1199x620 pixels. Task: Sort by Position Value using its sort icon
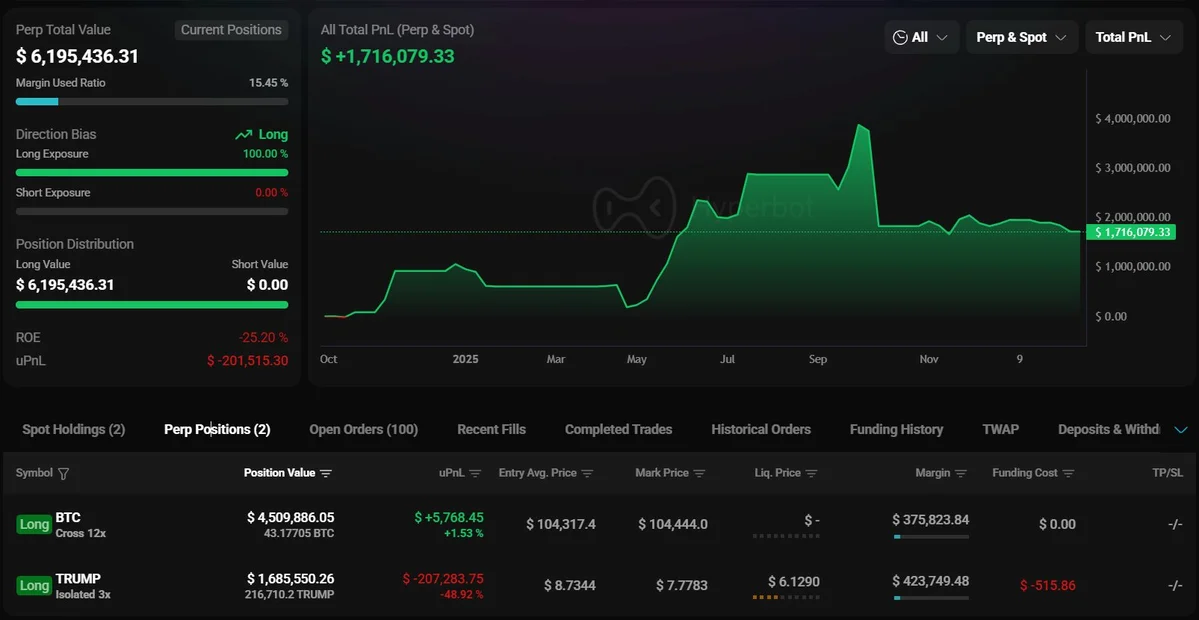pyautogui.click(x=326, y=474)
